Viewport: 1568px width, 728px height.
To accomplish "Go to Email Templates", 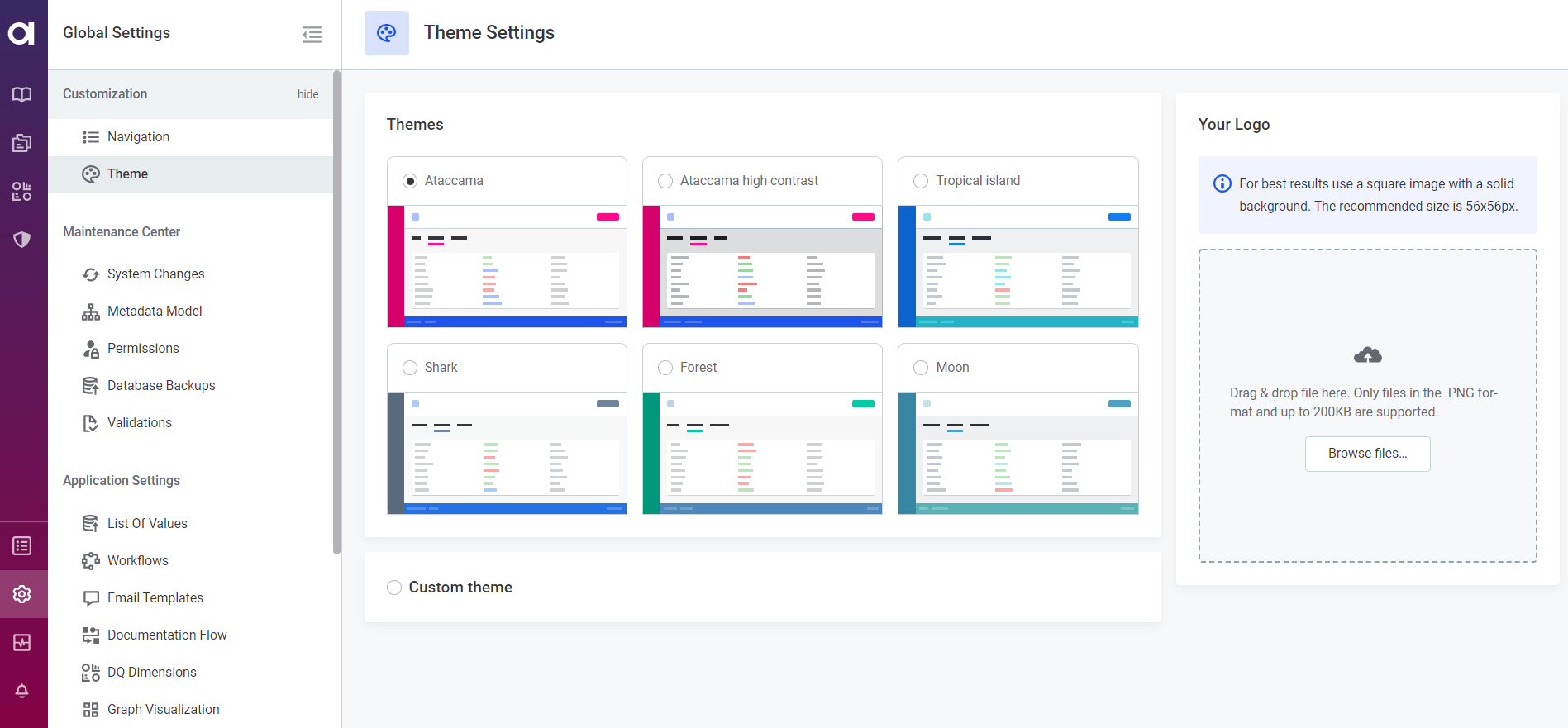I will click(x=155, y=598).
